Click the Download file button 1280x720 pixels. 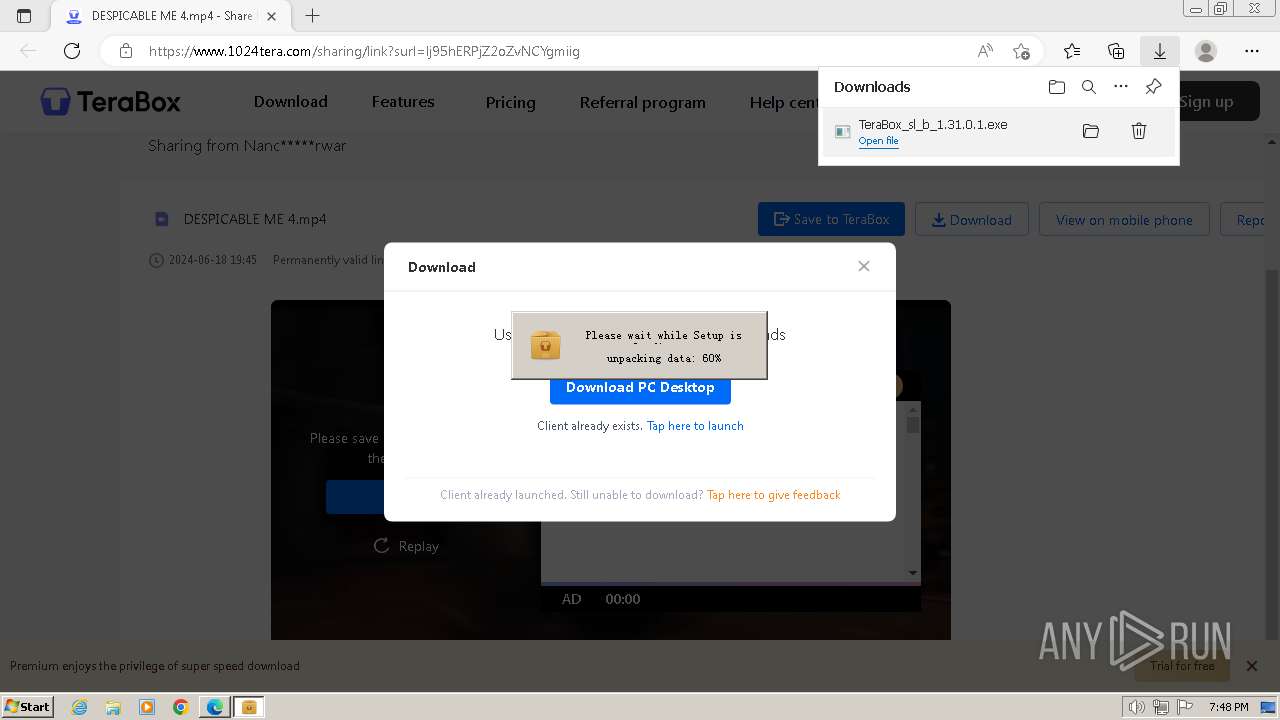[x=972, y=219]
